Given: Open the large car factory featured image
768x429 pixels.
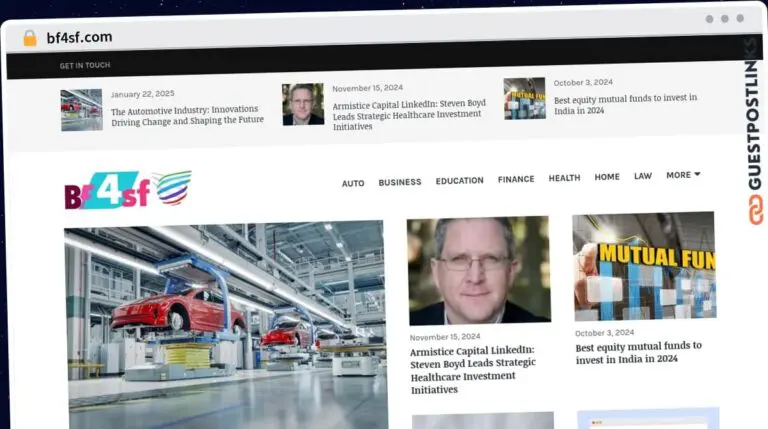Looking at the screenshot, I should [x=225, y=320].
